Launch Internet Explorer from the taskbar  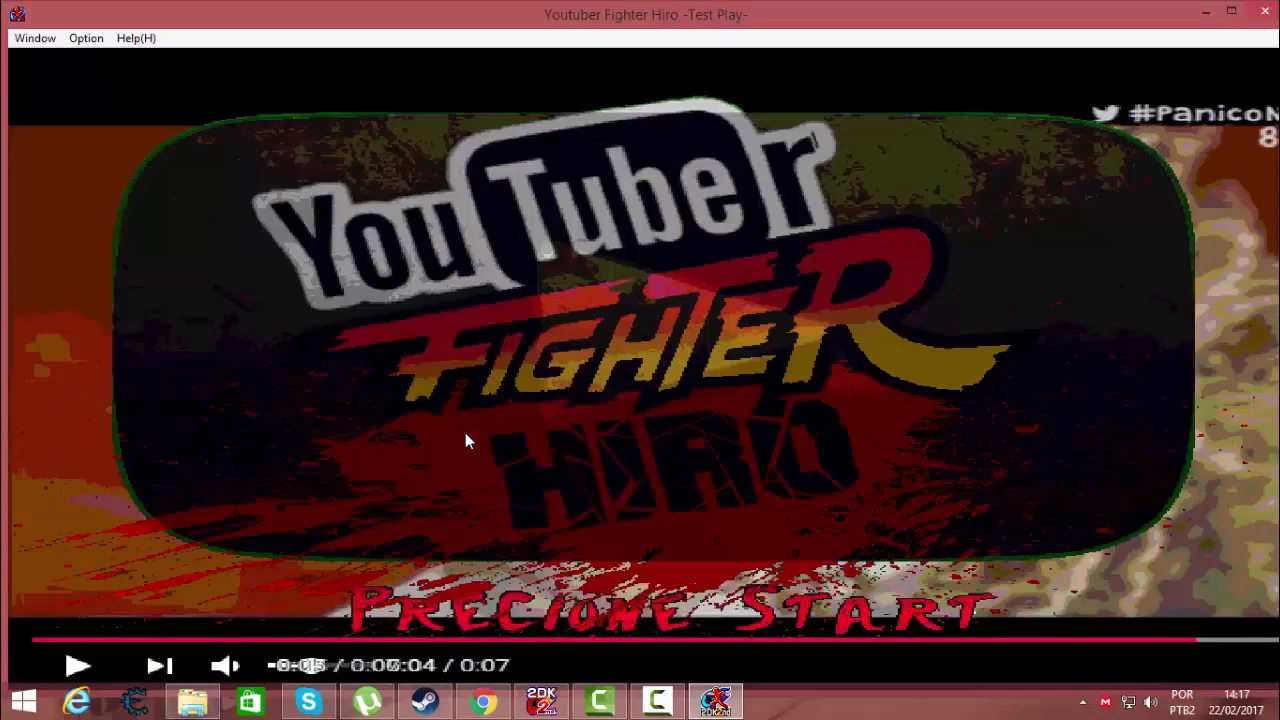coord(77,702)
